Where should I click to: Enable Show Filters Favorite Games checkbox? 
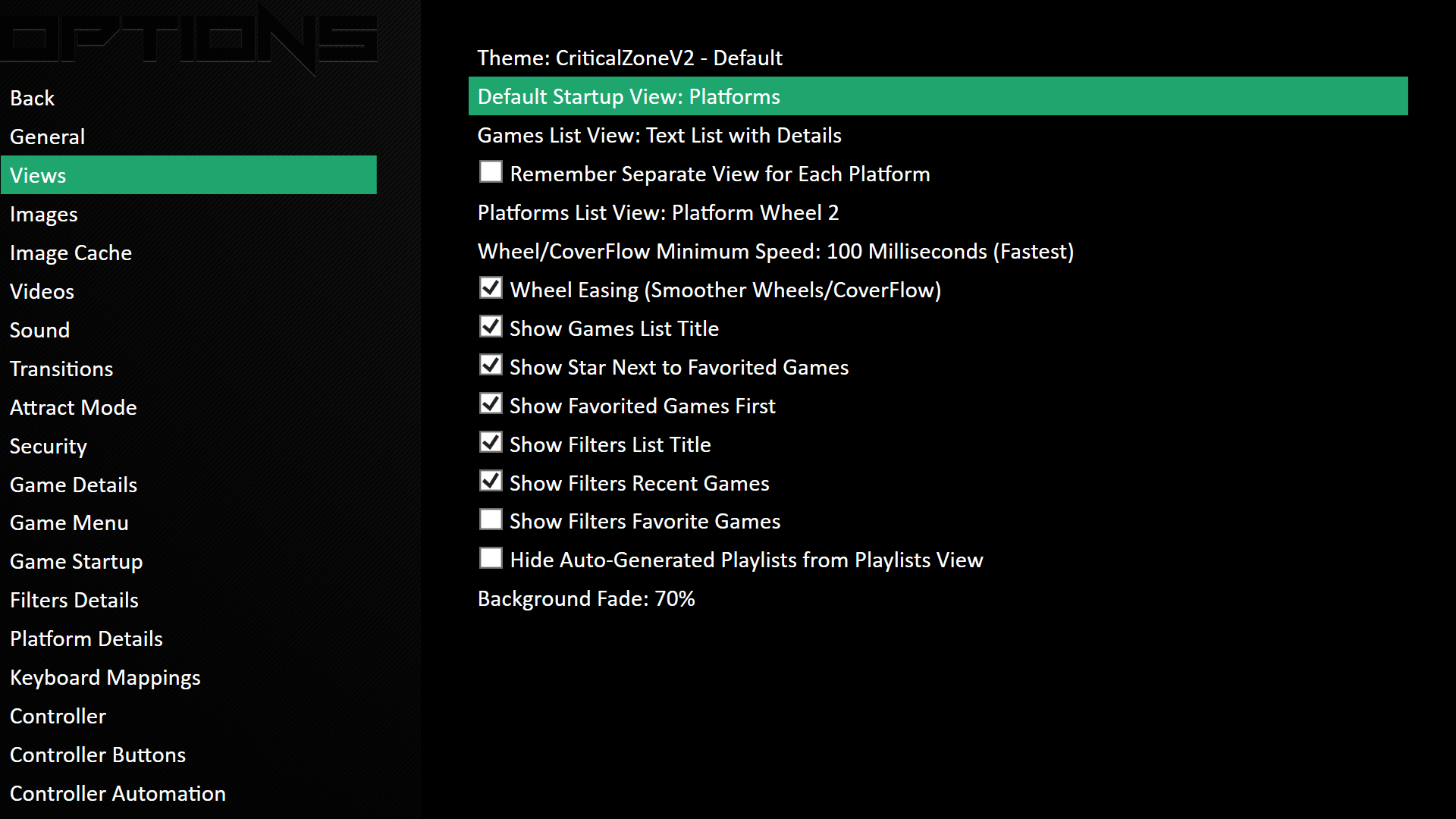click(491, 519)
